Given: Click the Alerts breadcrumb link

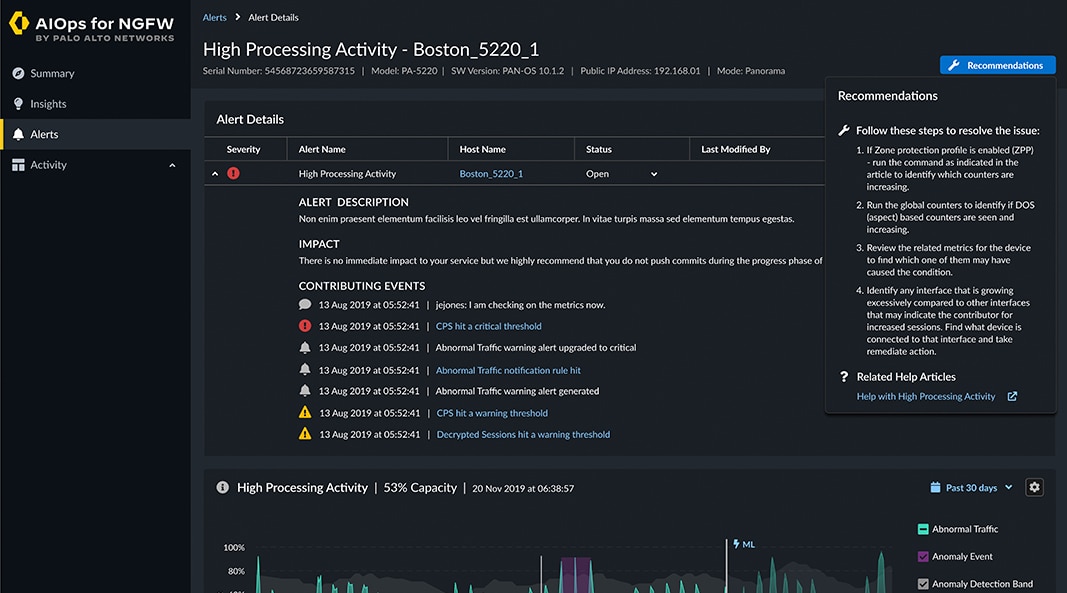Looking at the screenshot, I should tap(214, 17).
